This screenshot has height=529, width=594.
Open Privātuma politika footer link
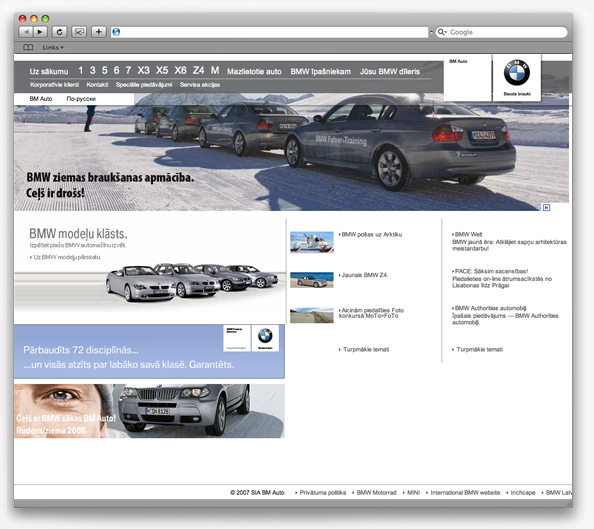point(320,493)
